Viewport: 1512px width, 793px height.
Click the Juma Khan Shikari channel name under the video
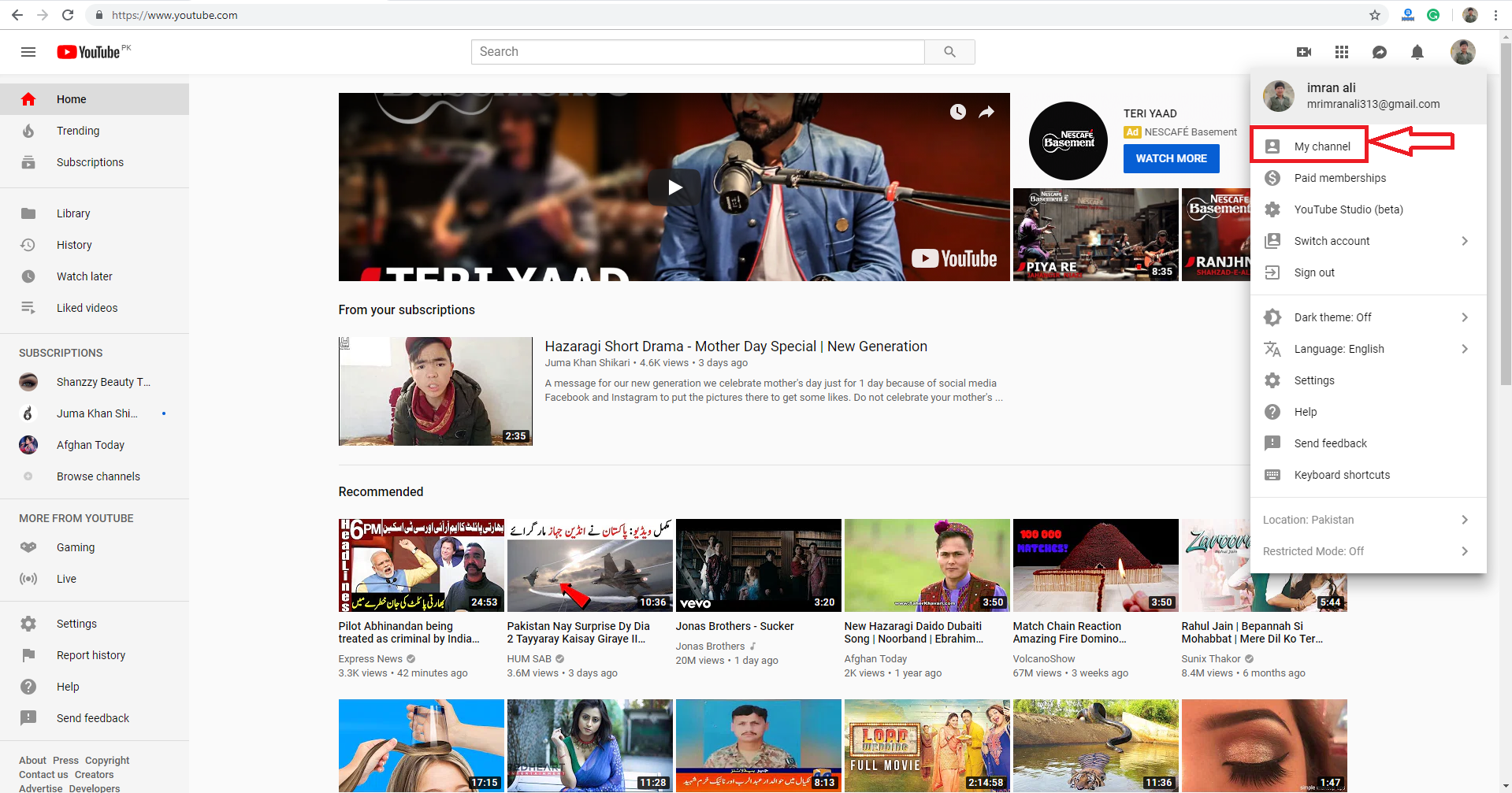(x=587, y=363)
